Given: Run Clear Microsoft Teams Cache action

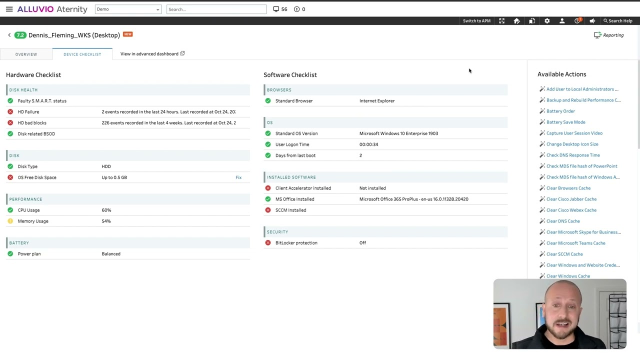Looking at the screenshot, I should (x=576, y=243).
